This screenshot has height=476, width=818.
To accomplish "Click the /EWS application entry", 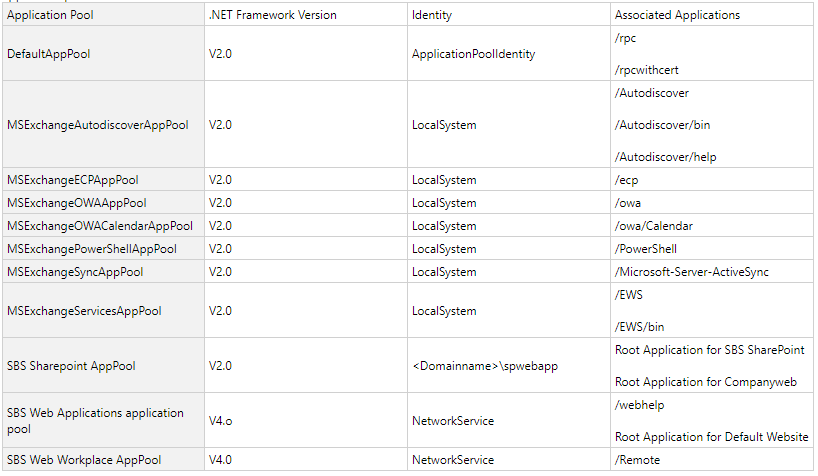I will click(629, 295).
